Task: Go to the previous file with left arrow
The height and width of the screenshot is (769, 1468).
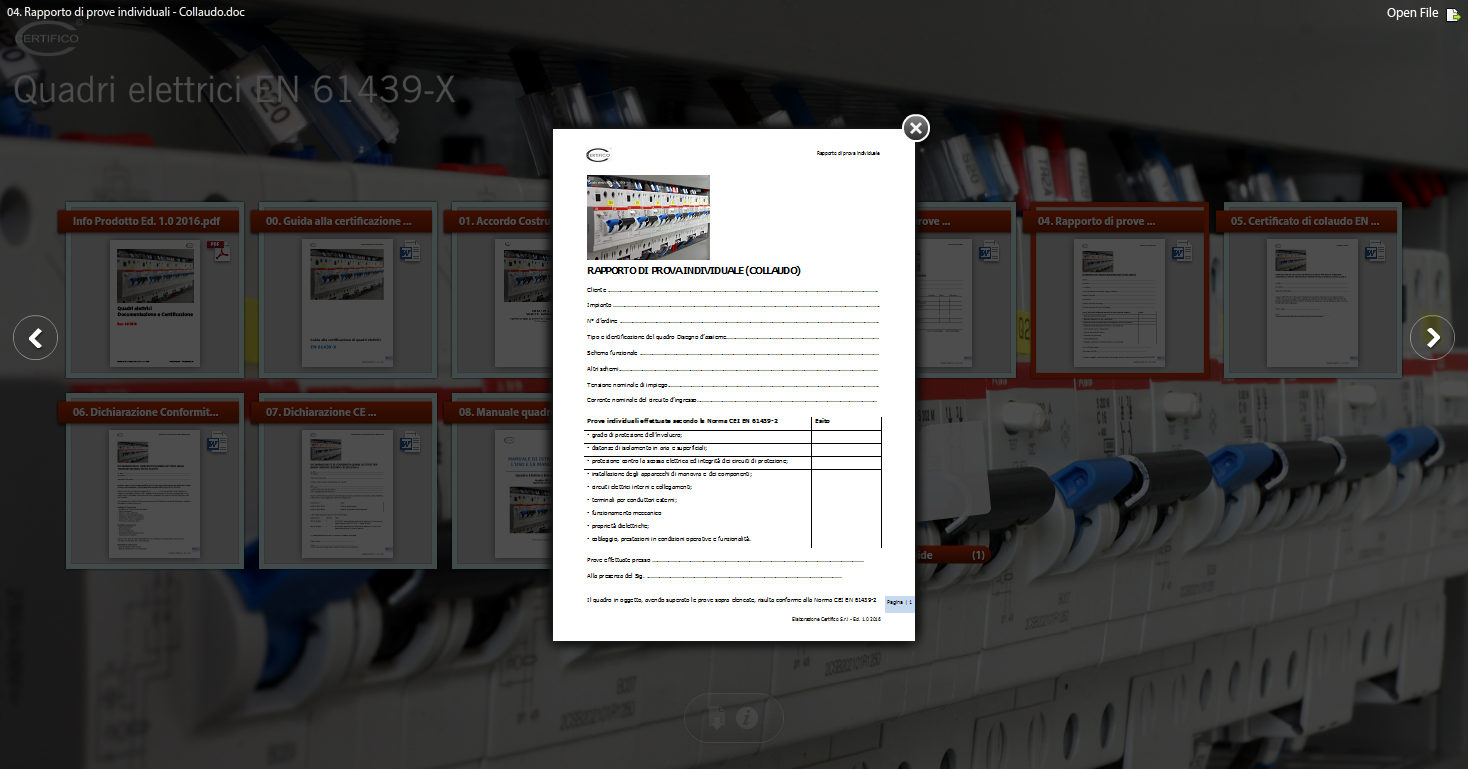Action: pos(35,338)
